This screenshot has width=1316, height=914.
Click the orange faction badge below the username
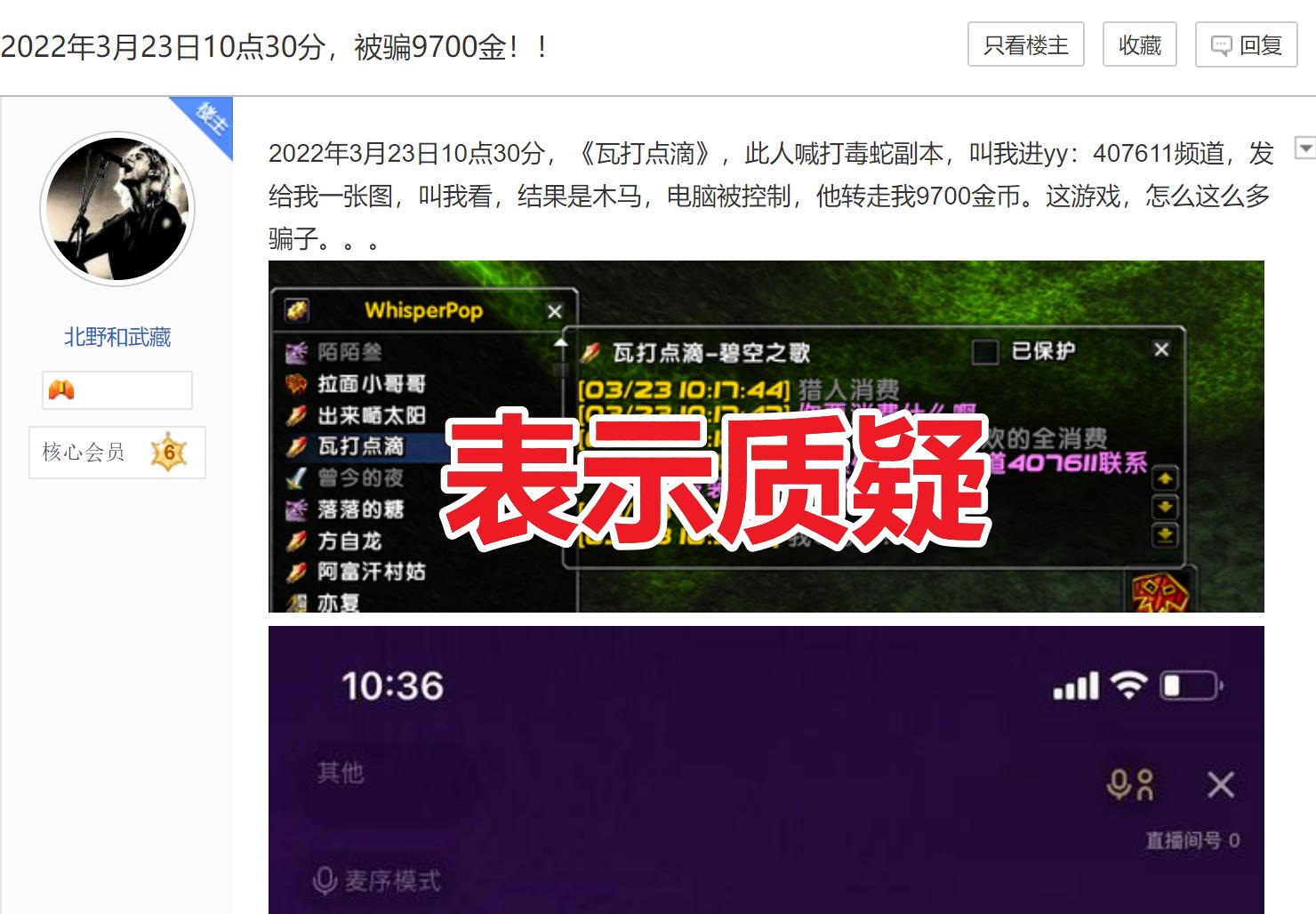pyautogui.click(x=60, y=389)
